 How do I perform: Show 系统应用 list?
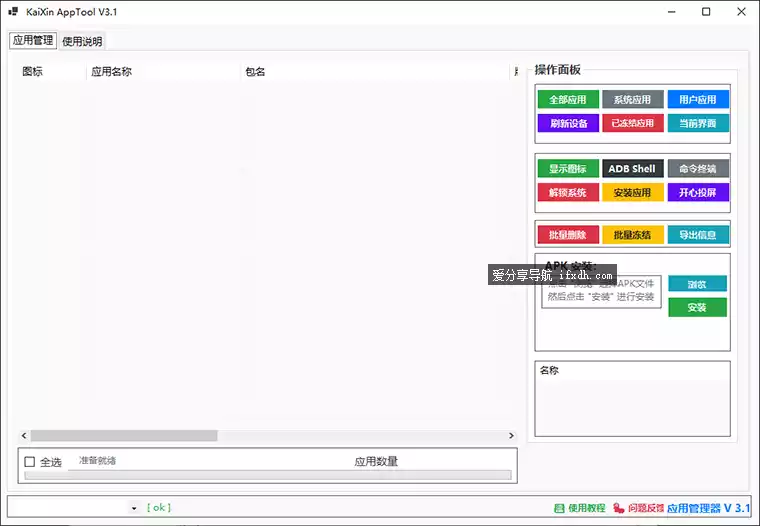pyautogui.click(x=633, y=99)
